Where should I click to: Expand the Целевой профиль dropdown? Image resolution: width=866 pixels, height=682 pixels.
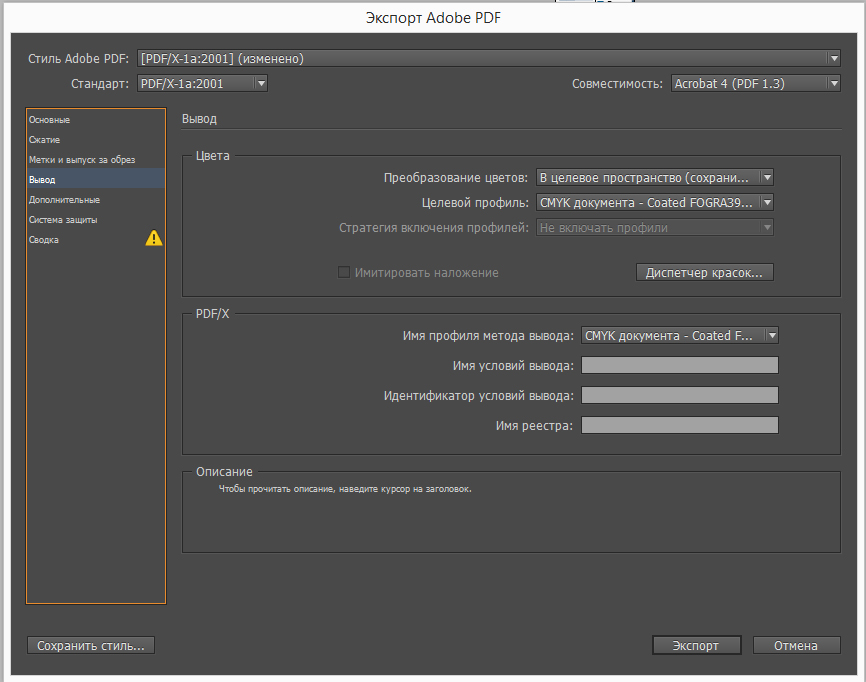[654, 203]
